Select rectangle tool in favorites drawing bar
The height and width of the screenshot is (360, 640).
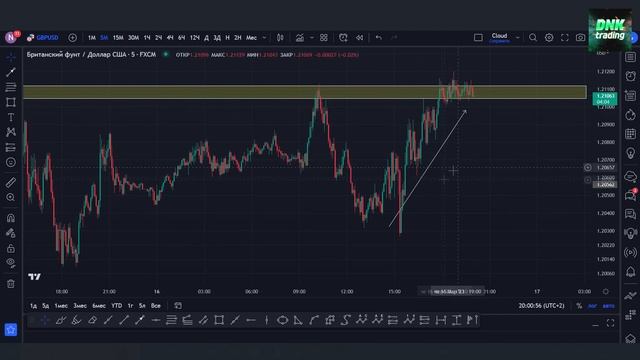pos(219,320)
